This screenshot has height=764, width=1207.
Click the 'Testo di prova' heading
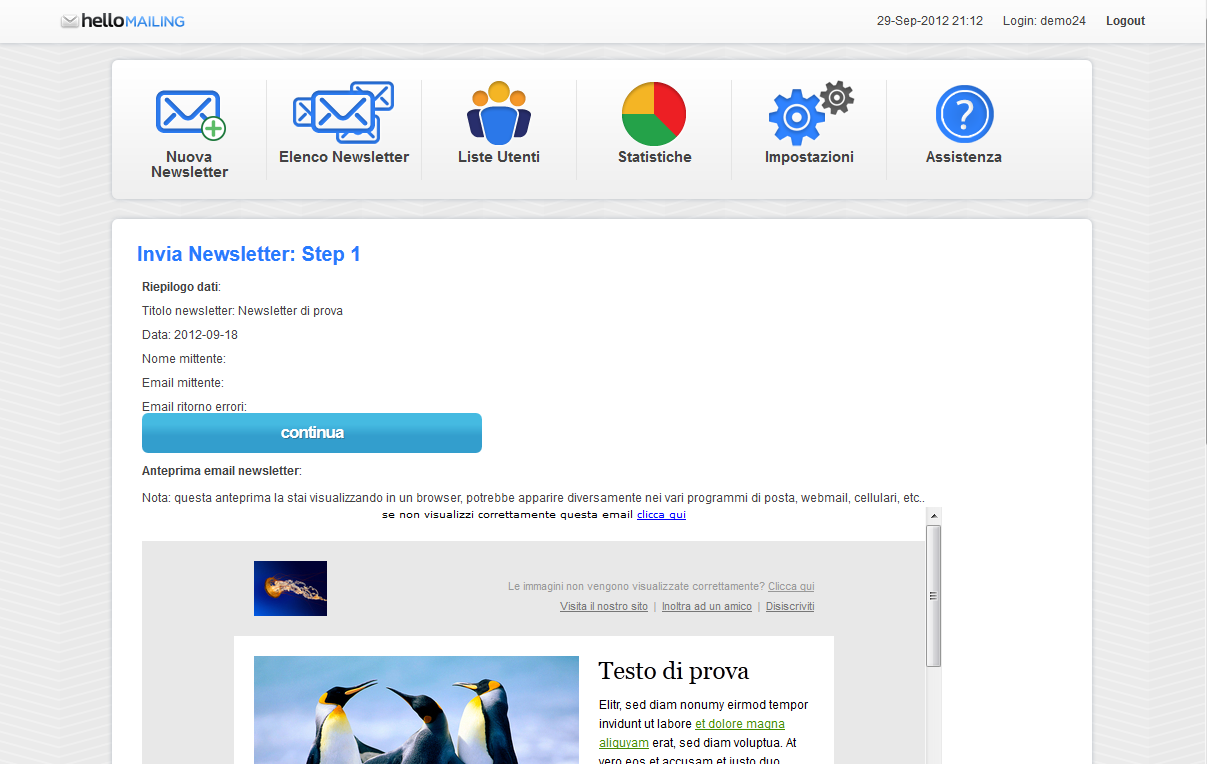(x=674, y=671)
